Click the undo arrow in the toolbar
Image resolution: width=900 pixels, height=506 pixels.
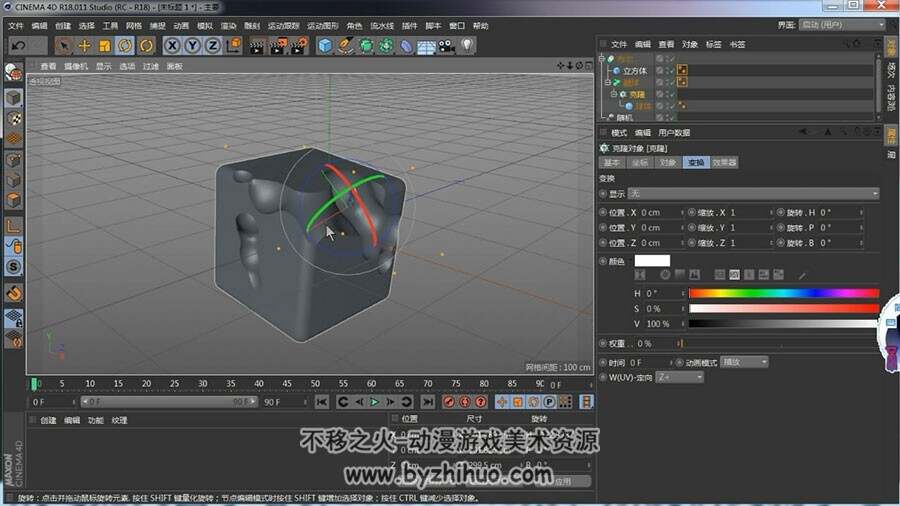coord(19,45)
